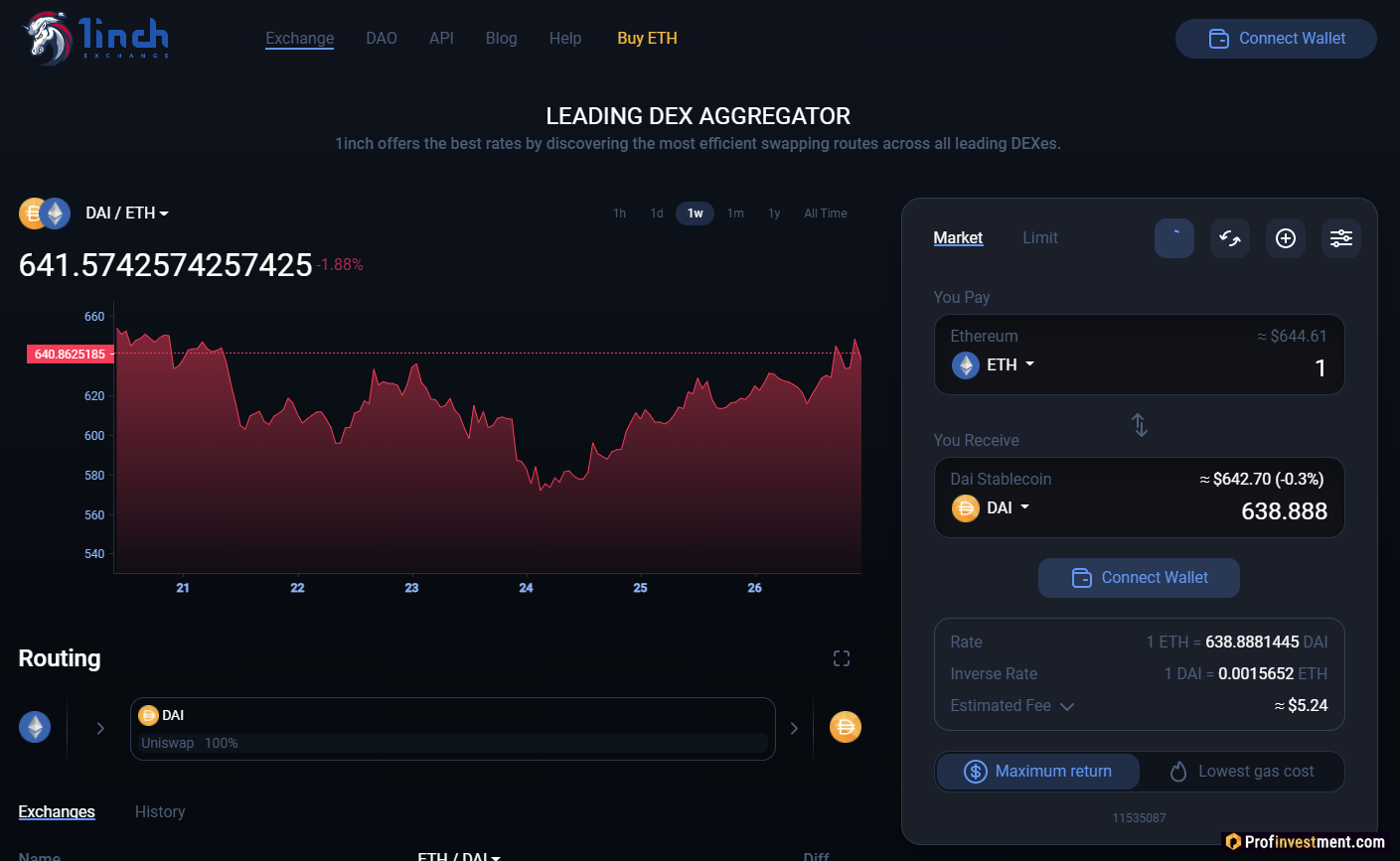The image size is (1400, 861).
Task: Click the Connect Wallet button in swap panel
Action: 1139,578
